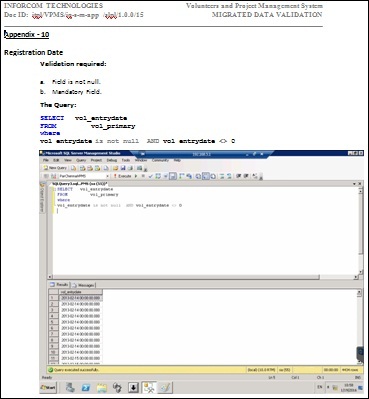369x399 pixels.
Task: Click the Registration Date heading
Action: [x=33, y=52]
